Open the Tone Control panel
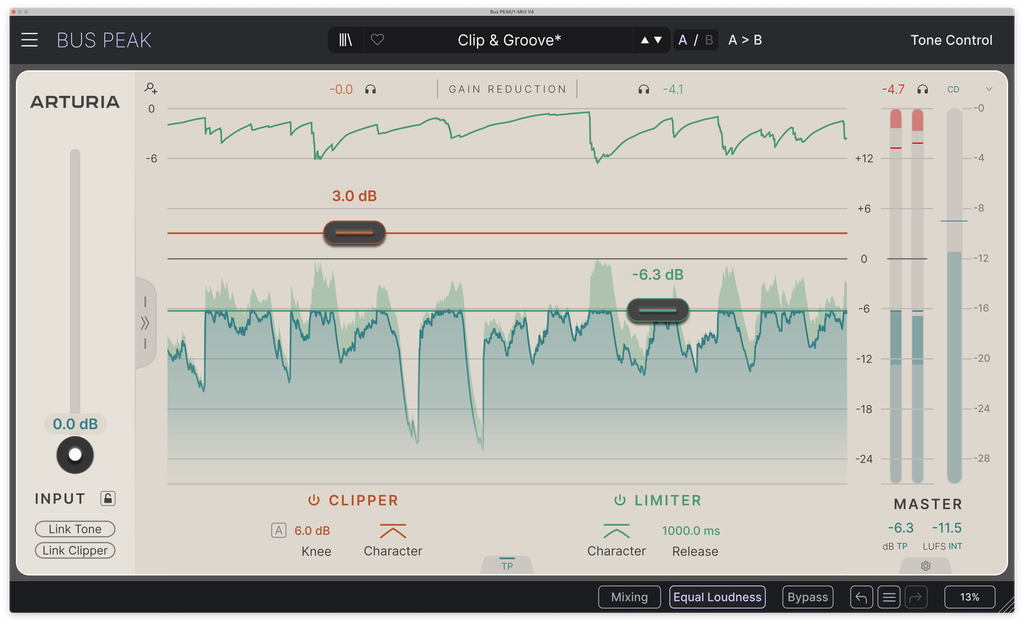This screenshot has width=1024, height=624. point(952,40)
